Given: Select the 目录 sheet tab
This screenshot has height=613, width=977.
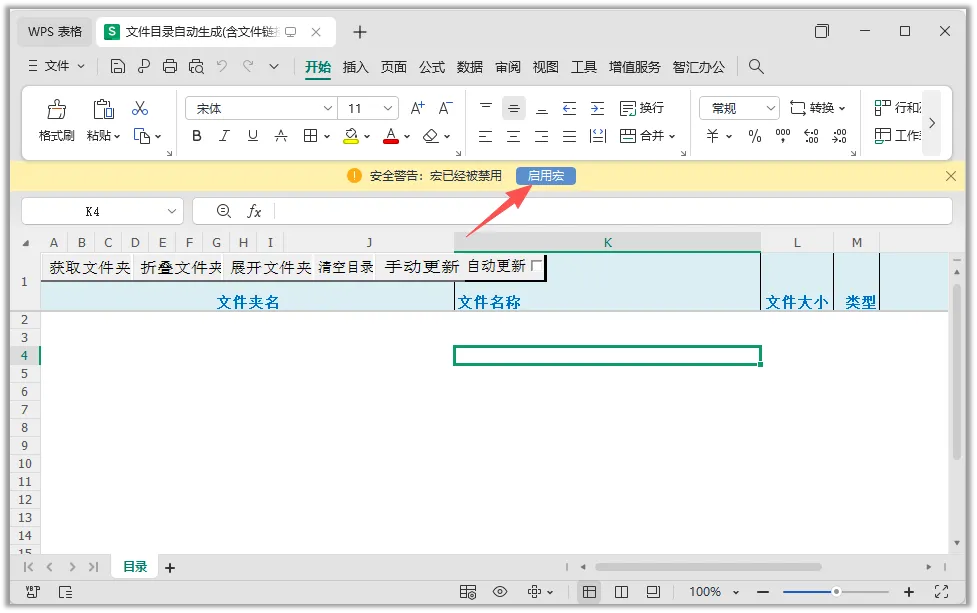Looking at the screenshot, I should pos(135,567).
